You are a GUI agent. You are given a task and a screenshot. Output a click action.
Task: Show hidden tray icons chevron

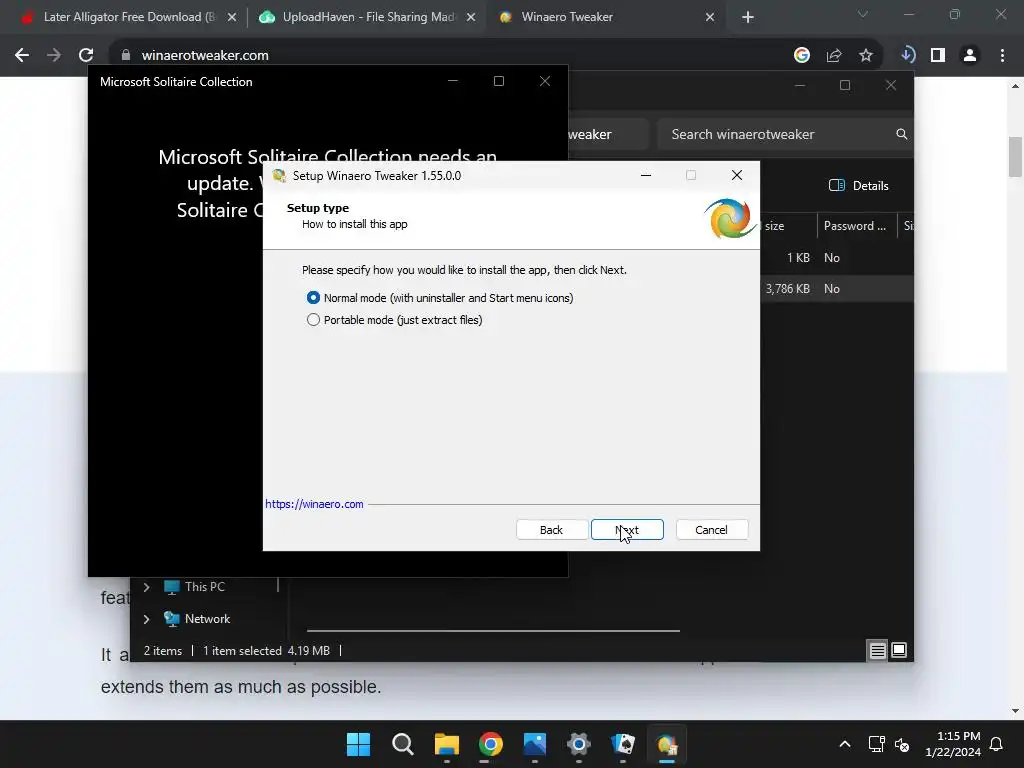(x=844, y=744)
